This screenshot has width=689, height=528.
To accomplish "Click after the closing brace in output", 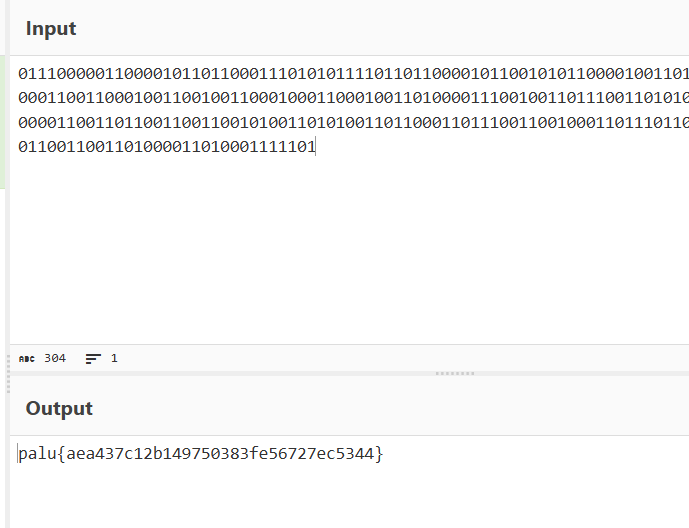I will tap(384, 454).
